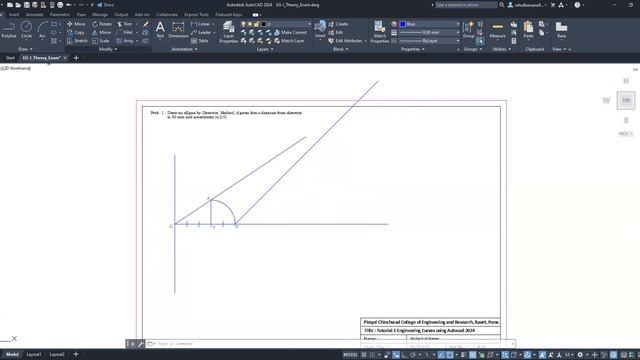Switch to the Layout1 tab
Image resolution: width=640 pixels, height=360 pixels.
34,354
